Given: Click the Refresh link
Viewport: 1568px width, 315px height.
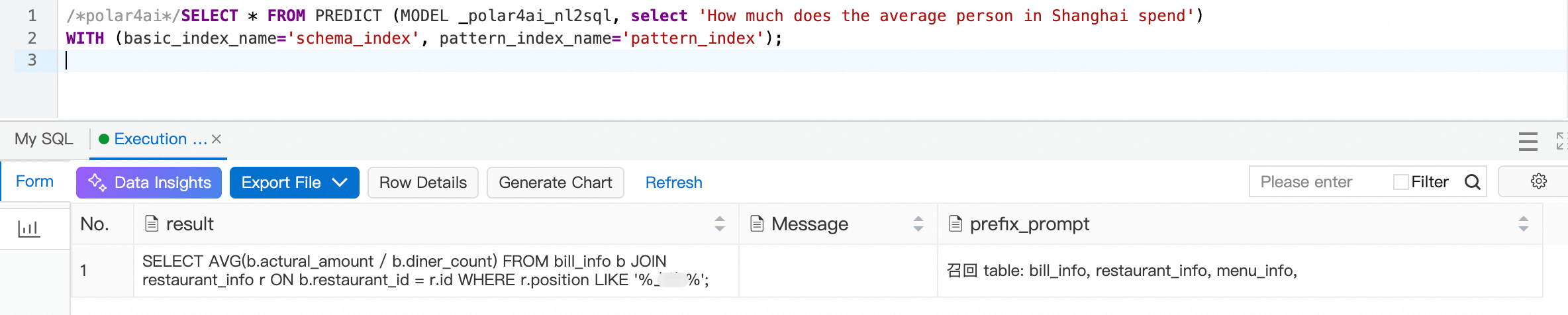Looking at the screenshot, I should point(673,183).
